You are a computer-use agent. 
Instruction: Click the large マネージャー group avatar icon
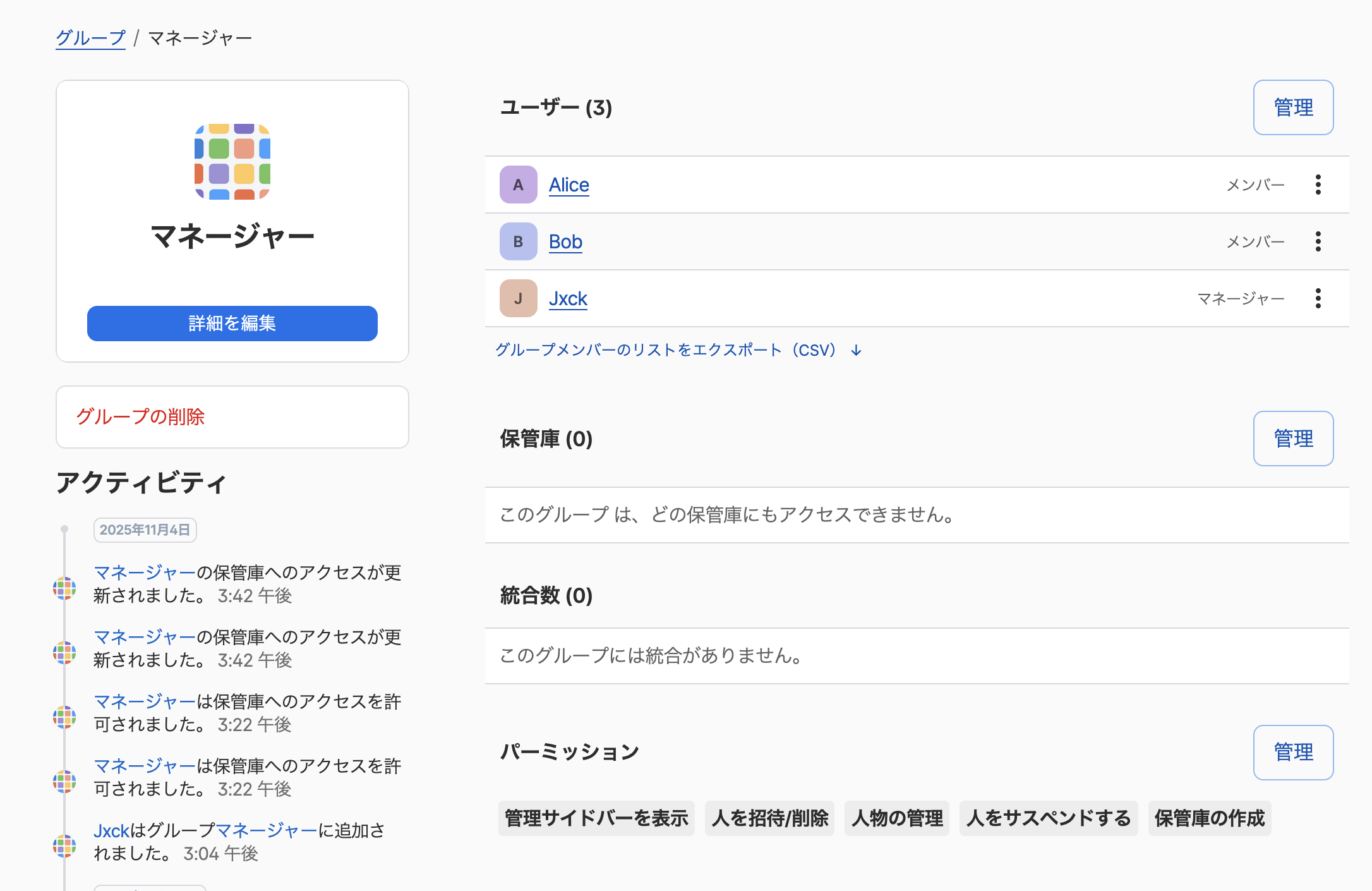232,162
